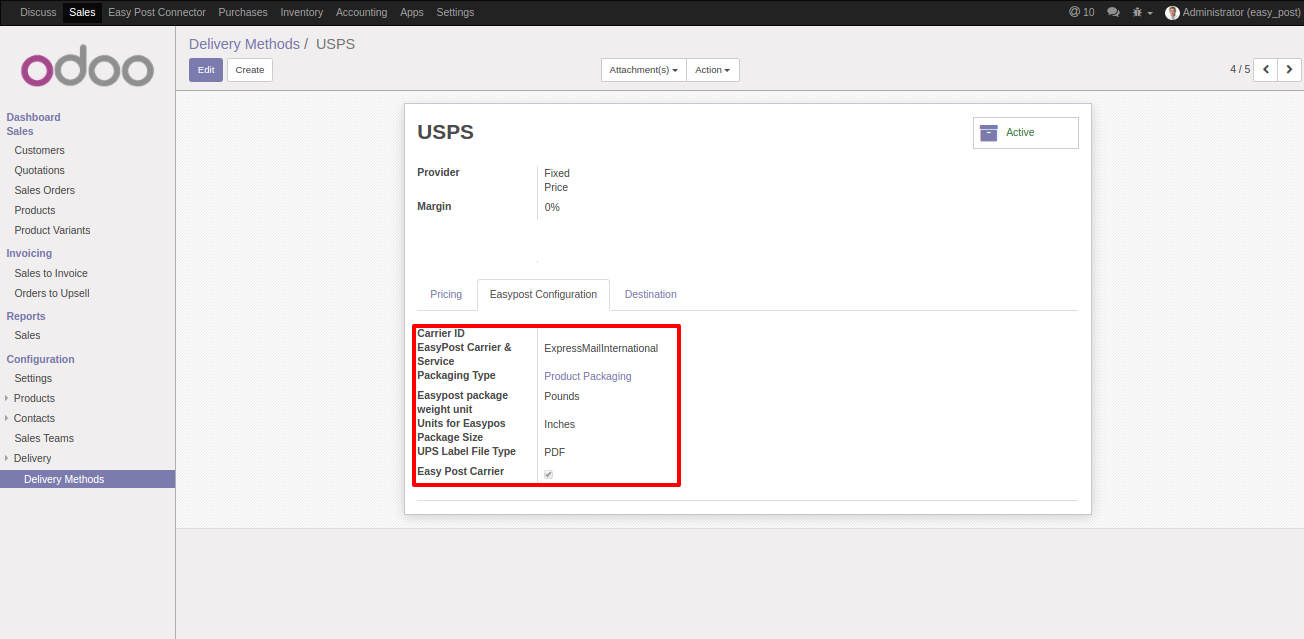
Task: Click the 0% margin value
Action: click(552, 208)
